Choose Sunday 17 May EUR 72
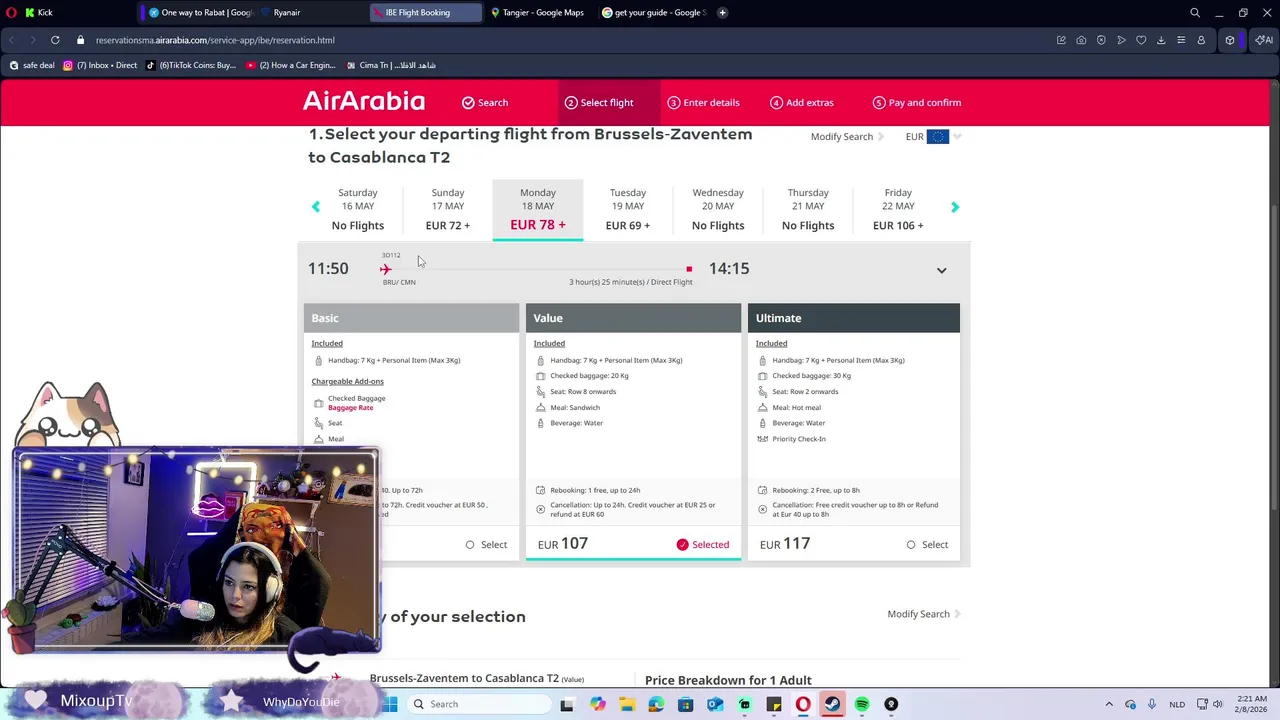1280x720 pixels. (448, 209)
